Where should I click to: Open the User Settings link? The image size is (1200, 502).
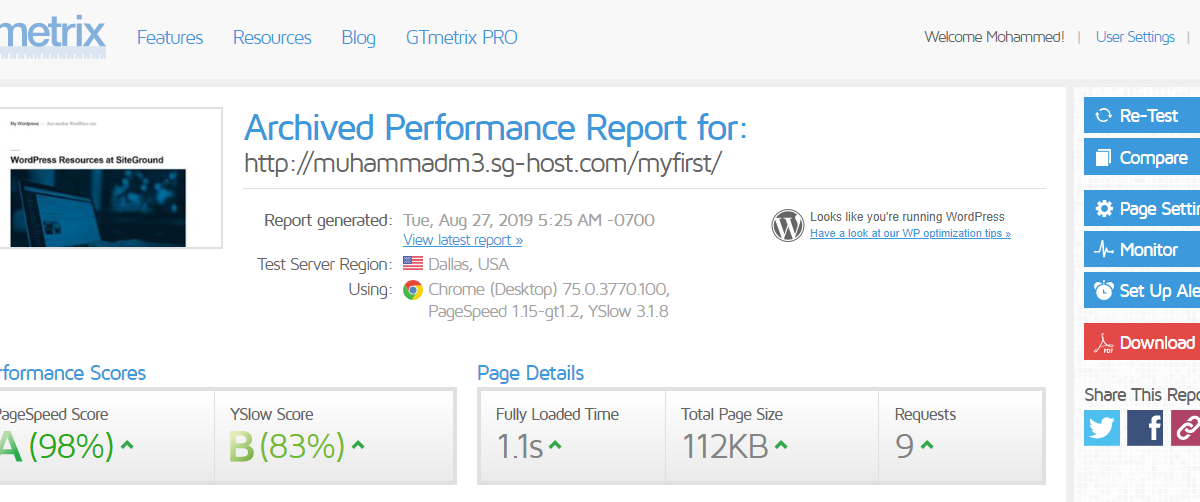[x=1135, y=37]
